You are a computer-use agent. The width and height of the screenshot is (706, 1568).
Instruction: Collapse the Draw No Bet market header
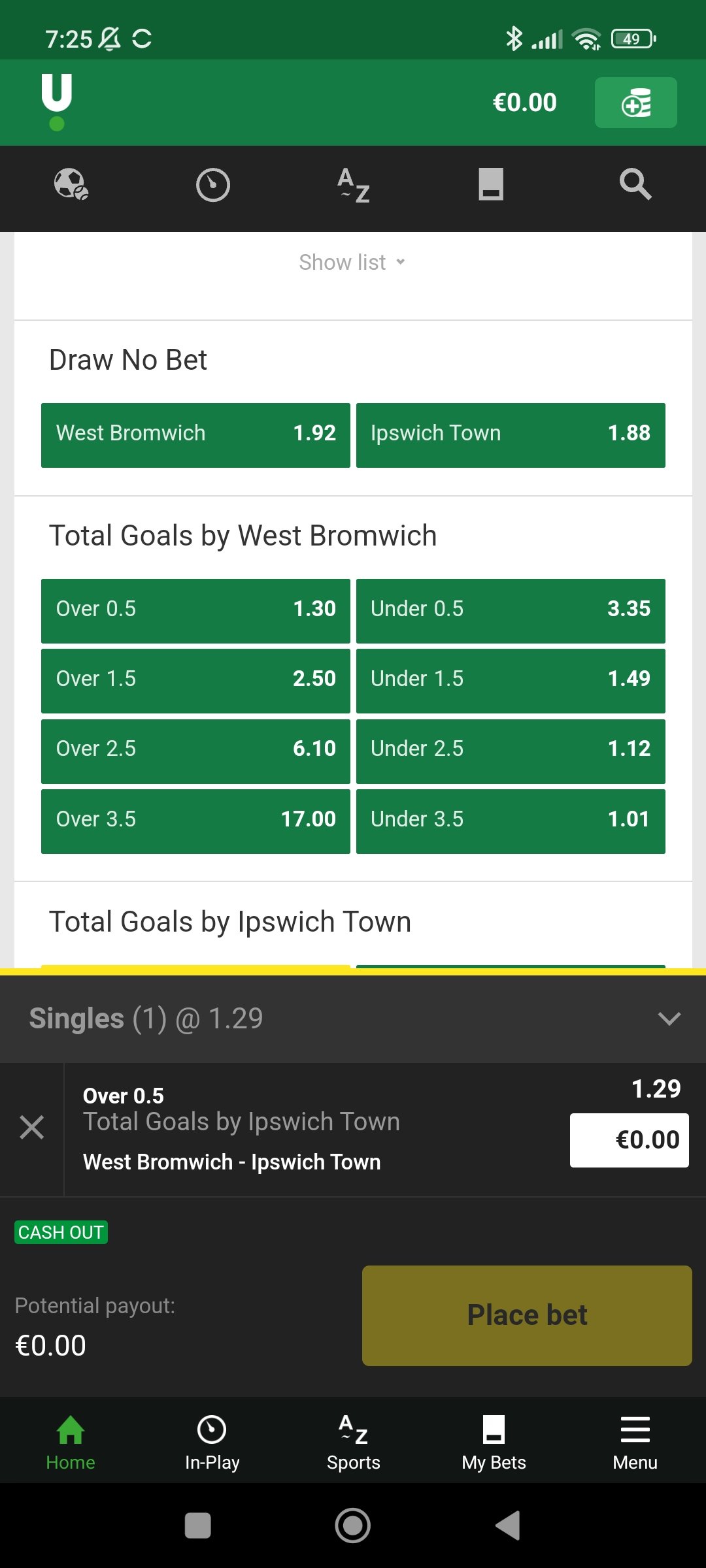click(129, 360)
